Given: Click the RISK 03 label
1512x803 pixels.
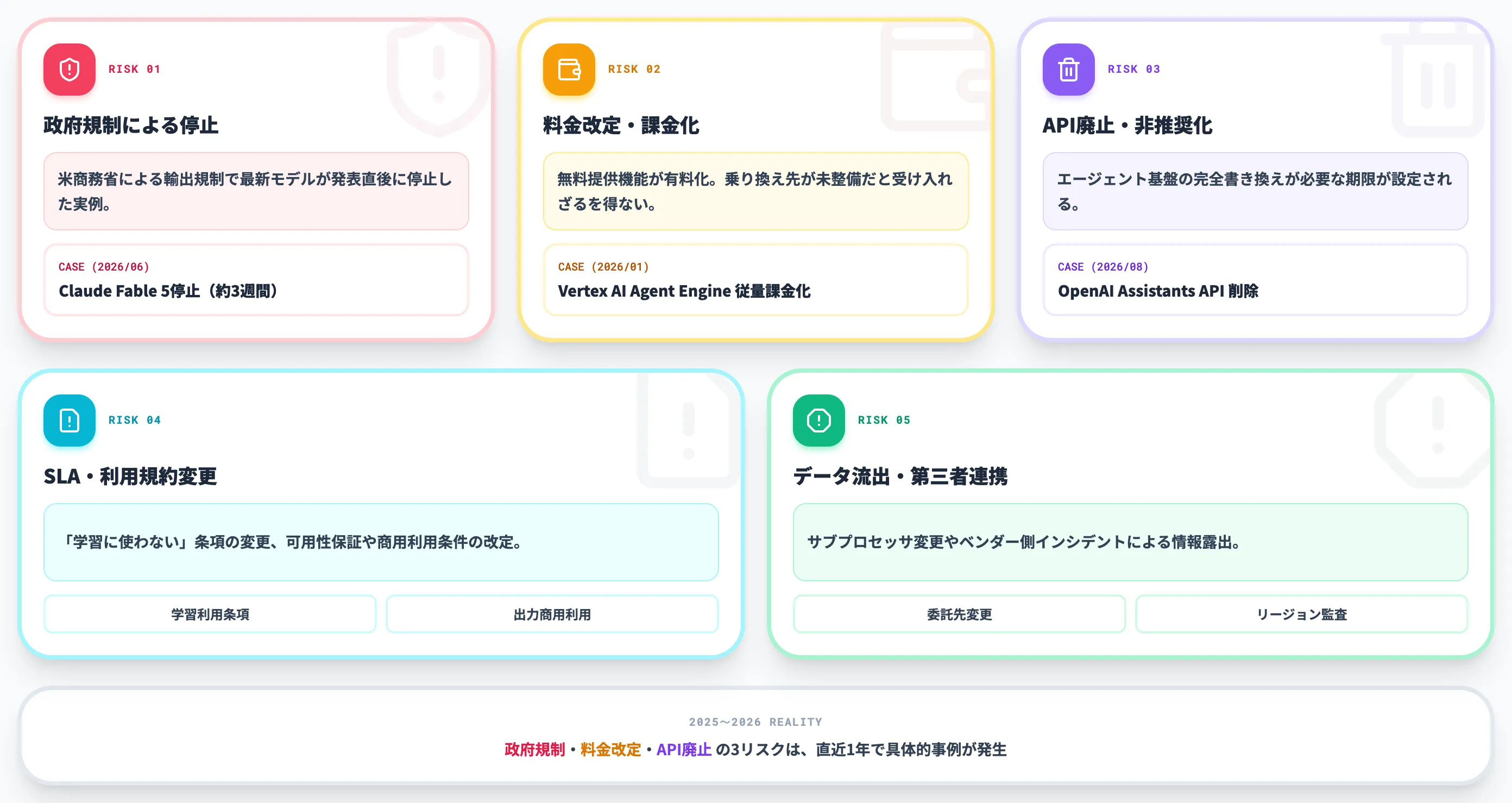Looking at the screenshot, I should point(1133,69).
